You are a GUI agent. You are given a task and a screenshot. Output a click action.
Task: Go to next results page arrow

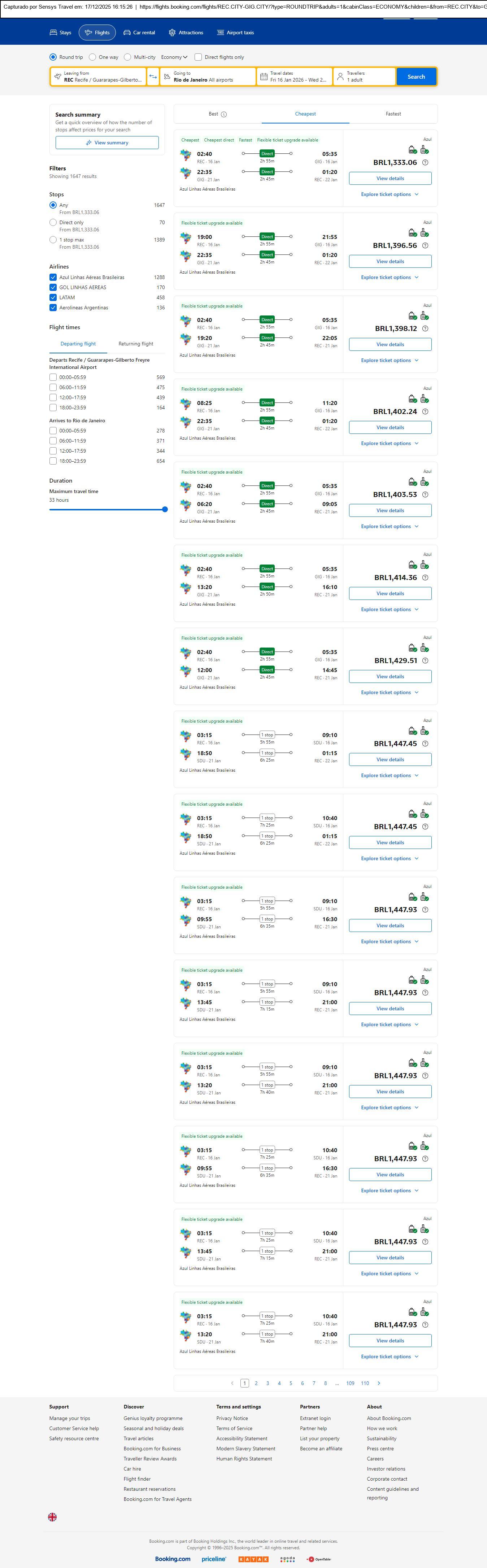click(379, 1383)
